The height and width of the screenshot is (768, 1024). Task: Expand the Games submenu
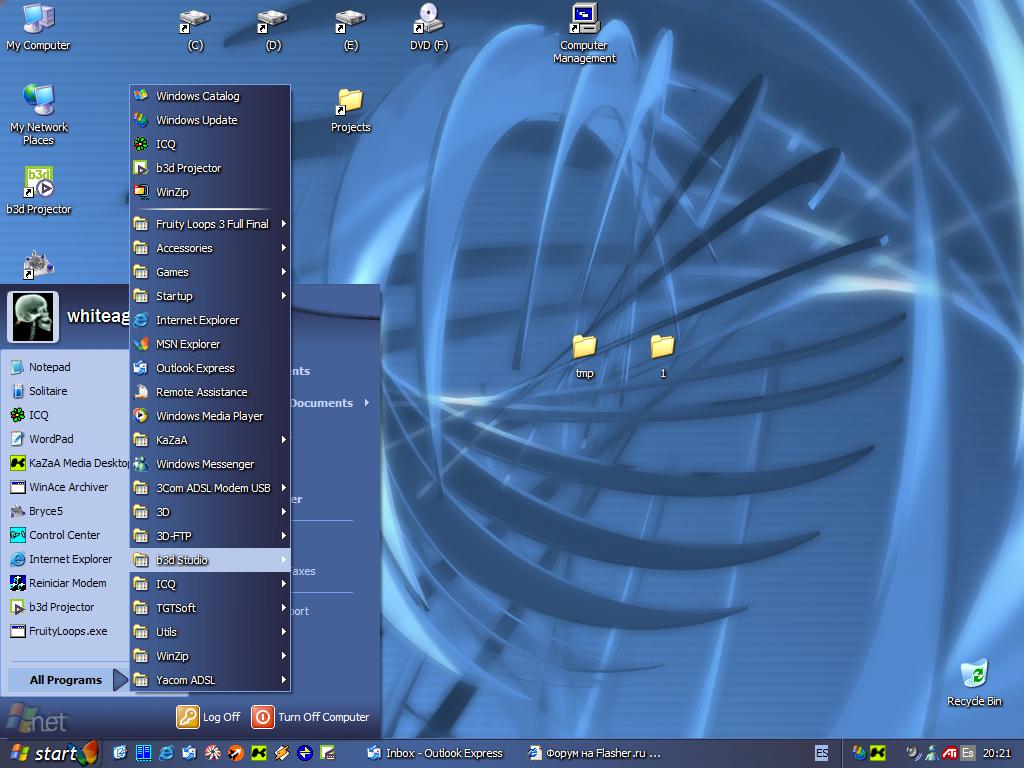[x=210, y=272]
